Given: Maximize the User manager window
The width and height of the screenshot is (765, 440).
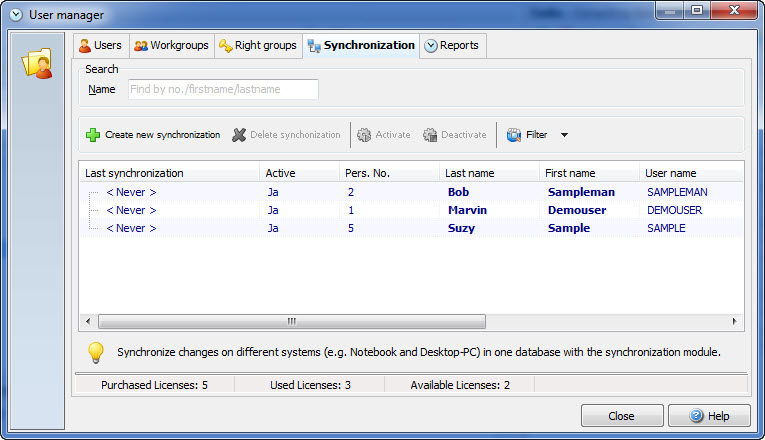Looking at the screenshot, I should coord(697,10).
